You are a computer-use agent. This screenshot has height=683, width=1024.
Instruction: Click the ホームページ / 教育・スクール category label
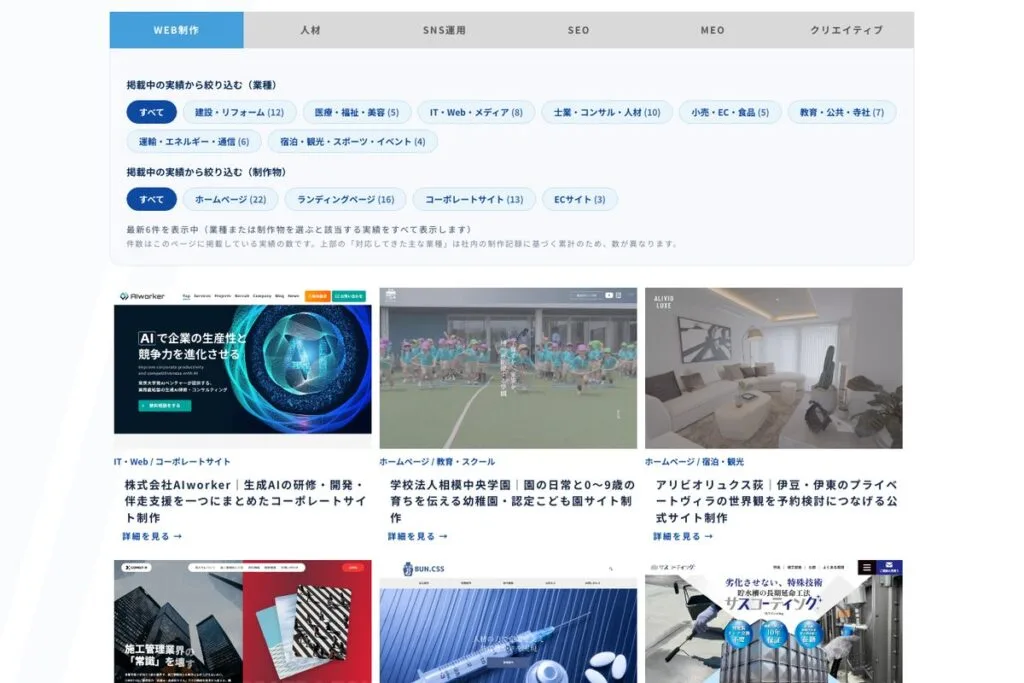point(438,462)
